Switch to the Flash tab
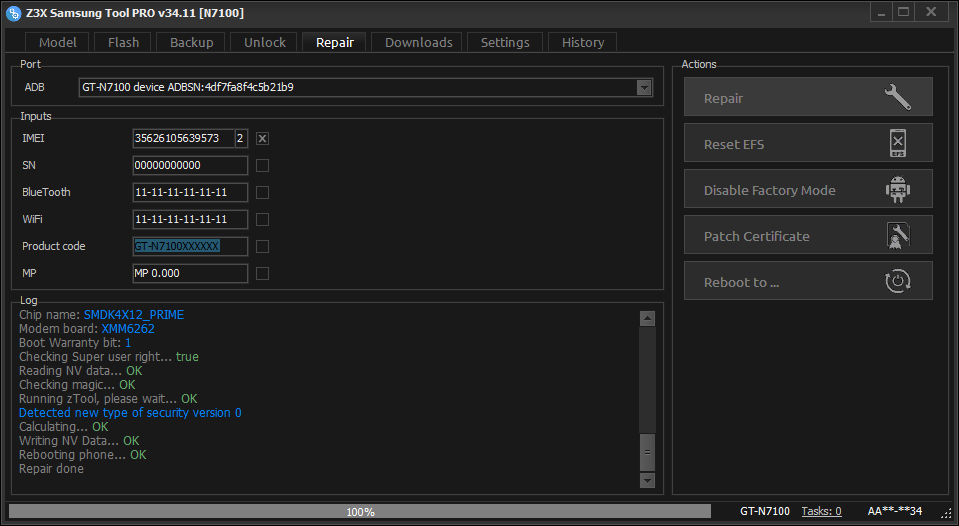This screenshot has height=526, width=959. click(123, 42)
